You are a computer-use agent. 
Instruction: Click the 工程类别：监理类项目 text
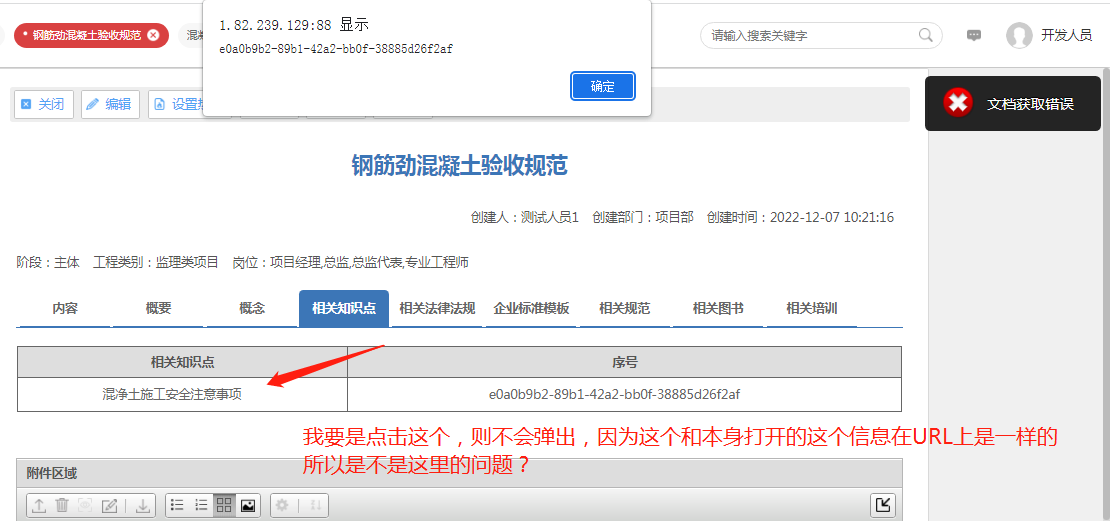pos(156,263)
